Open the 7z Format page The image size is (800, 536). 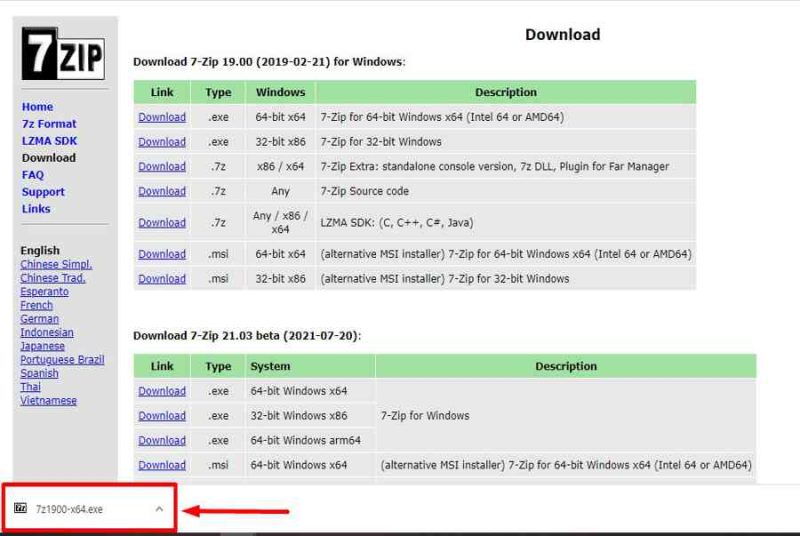[49, 124]
